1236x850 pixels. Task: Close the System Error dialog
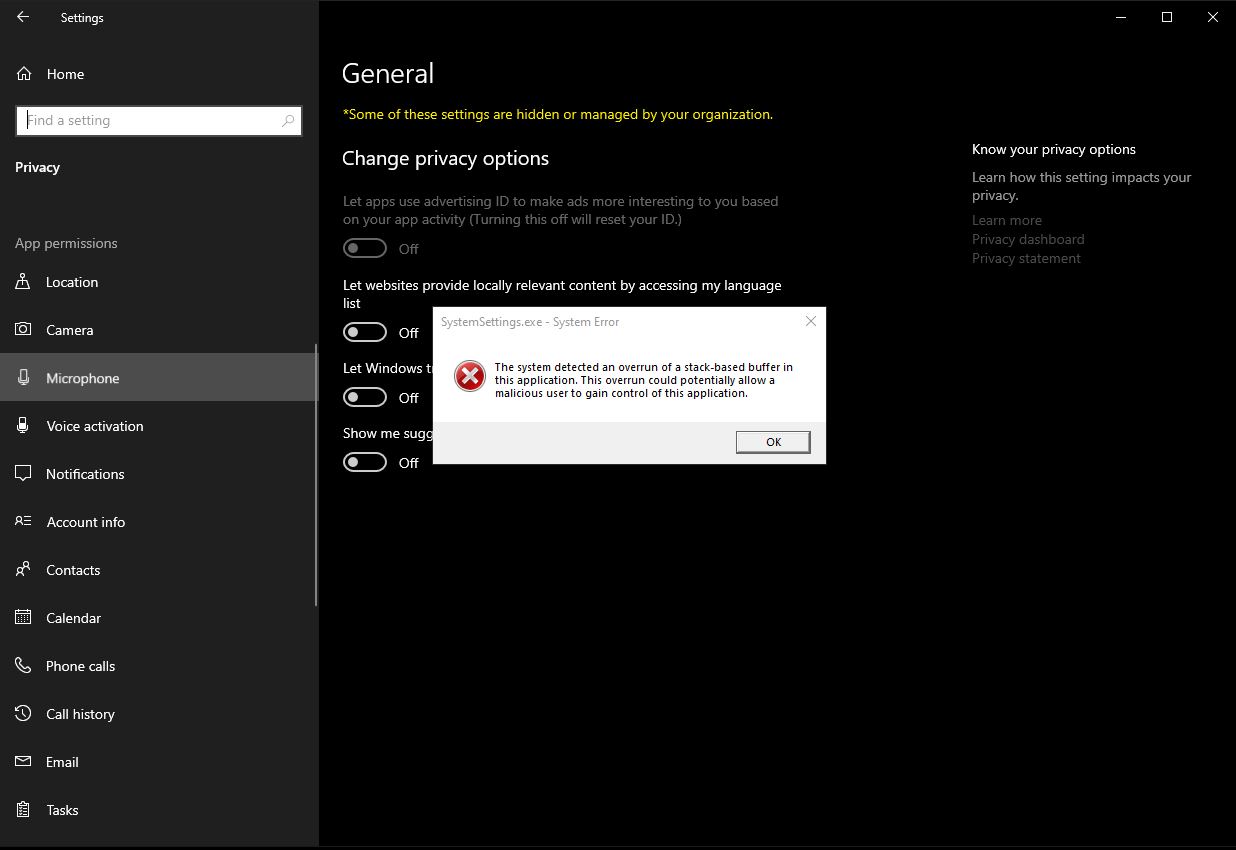(811, 321)
